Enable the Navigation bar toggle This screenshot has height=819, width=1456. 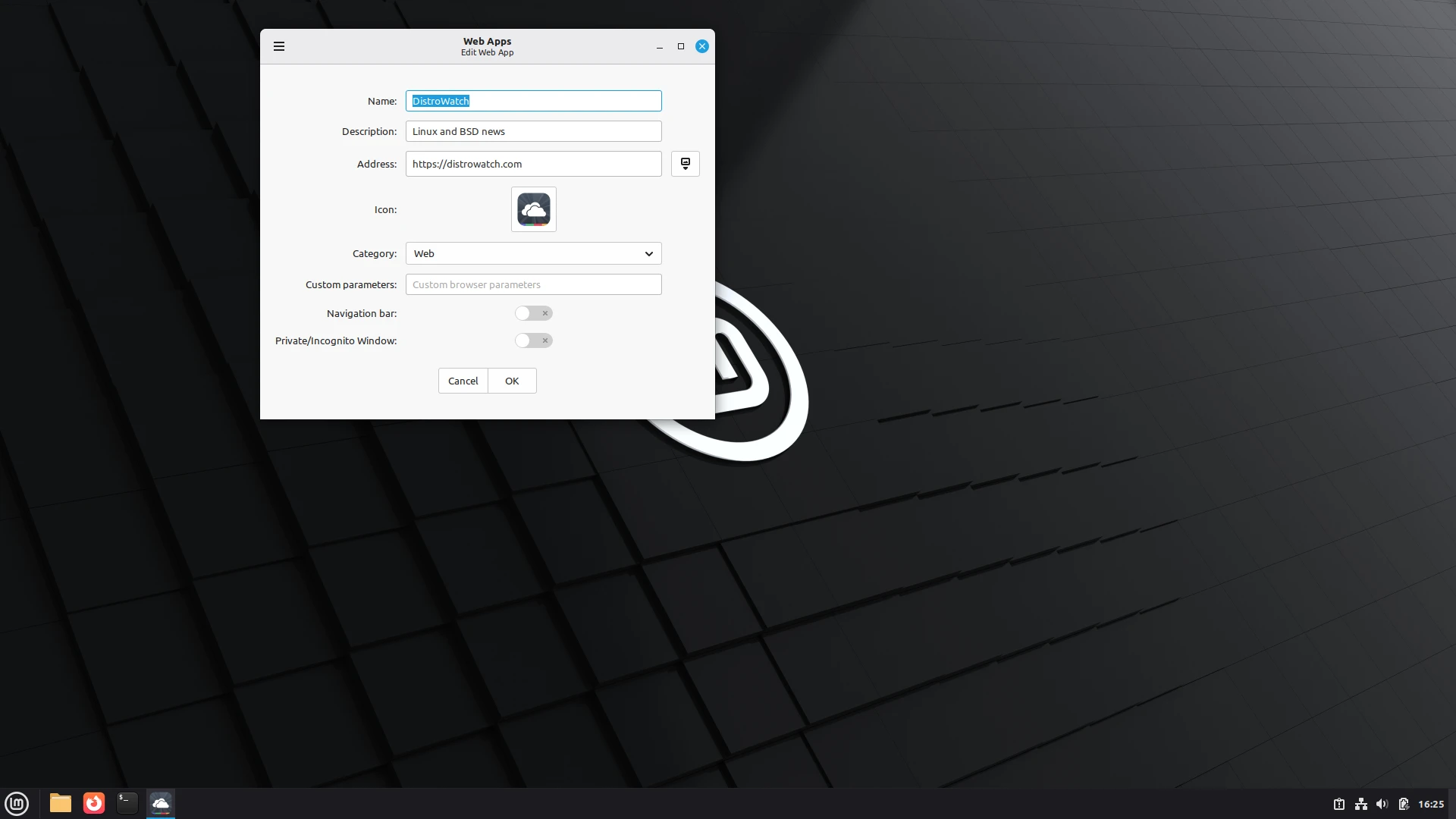[x=533, y=312]
